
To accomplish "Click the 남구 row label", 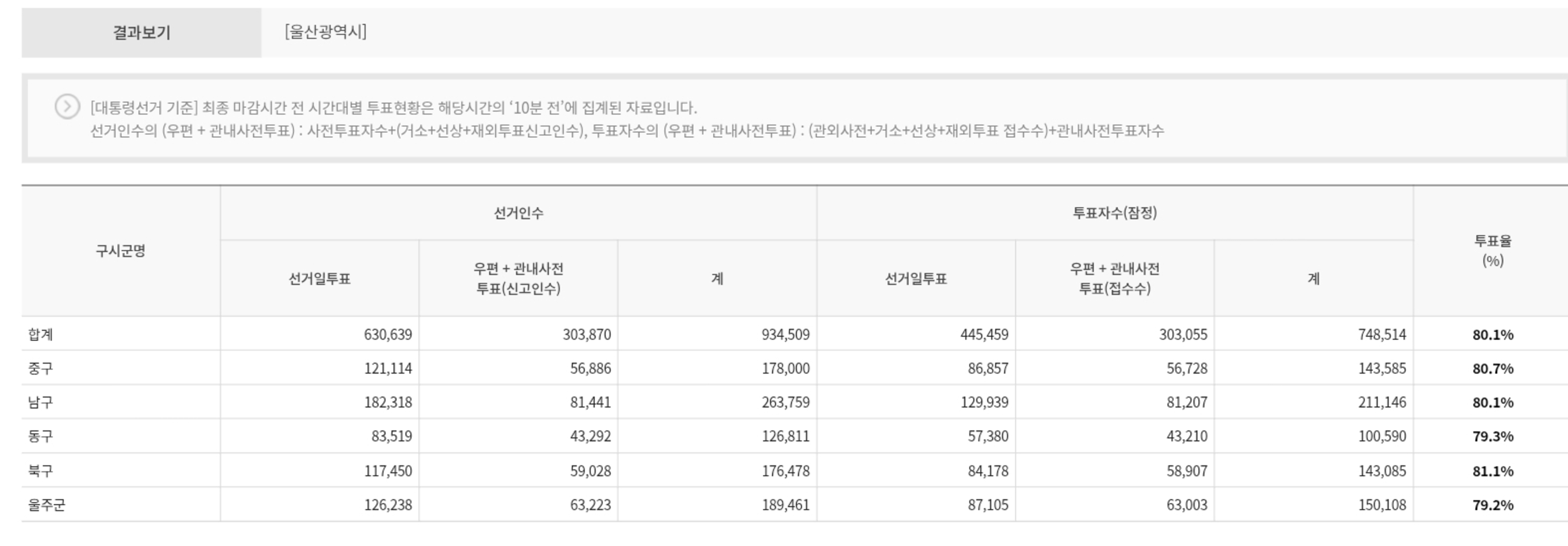I will pyautogui.click(x=41, y=402).
